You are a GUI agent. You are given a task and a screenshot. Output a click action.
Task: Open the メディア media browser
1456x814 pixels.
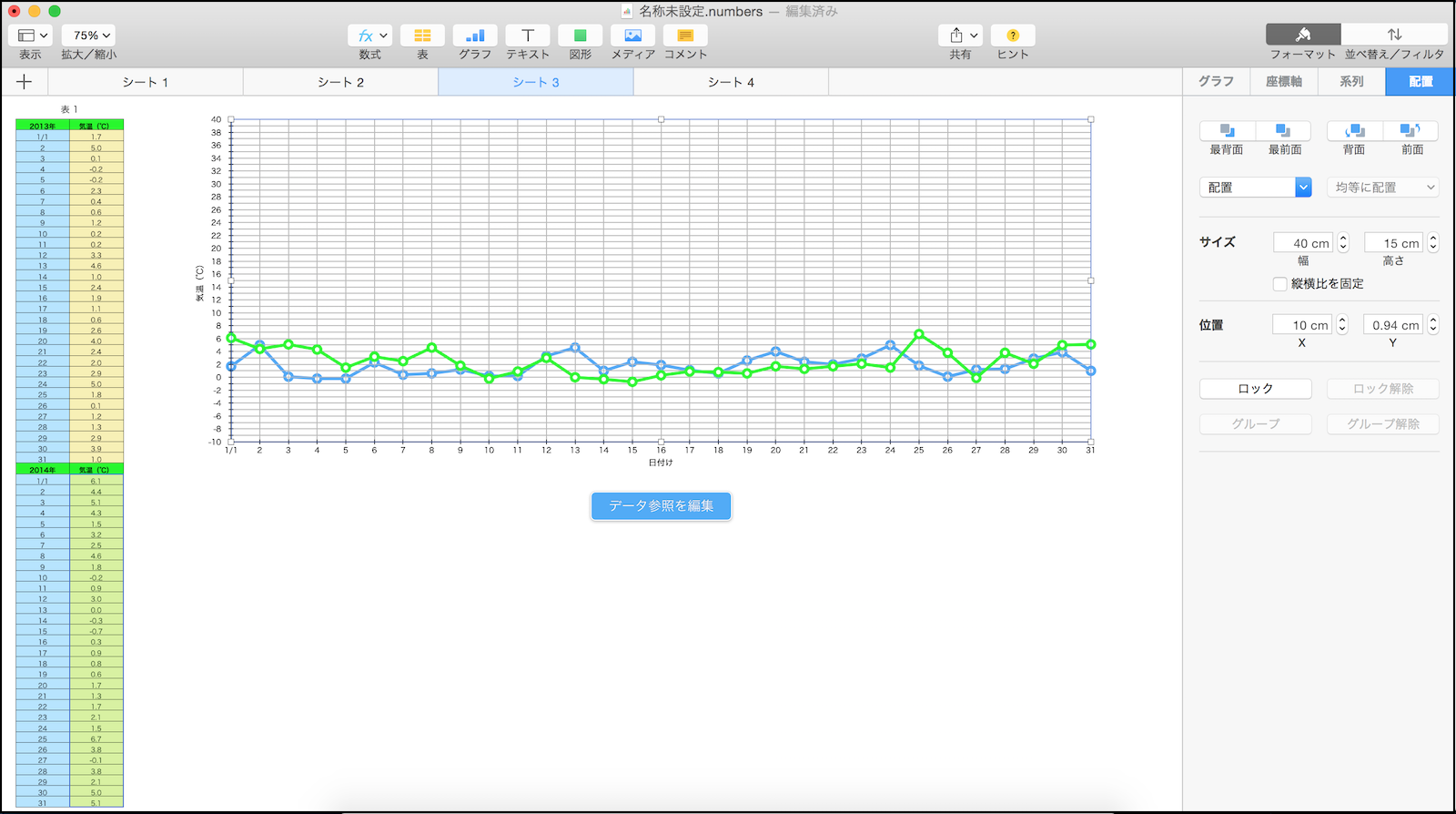click(632, 36)
